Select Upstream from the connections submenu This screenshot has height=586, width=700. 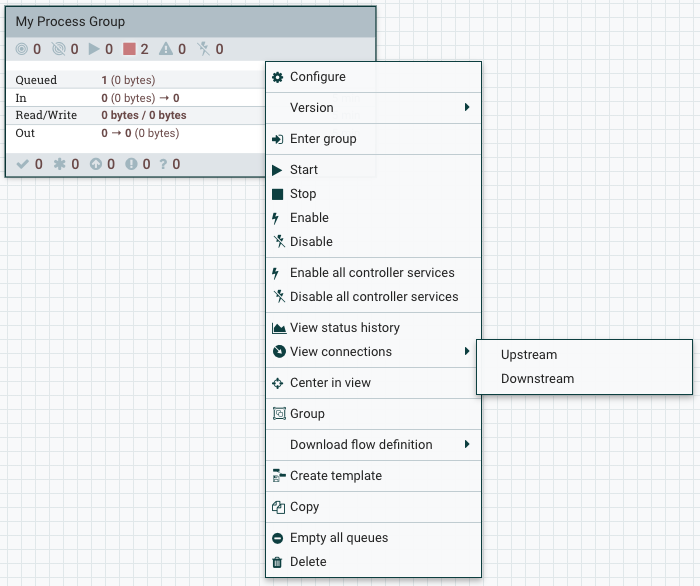pyautogui.click(x=529, y=355)
